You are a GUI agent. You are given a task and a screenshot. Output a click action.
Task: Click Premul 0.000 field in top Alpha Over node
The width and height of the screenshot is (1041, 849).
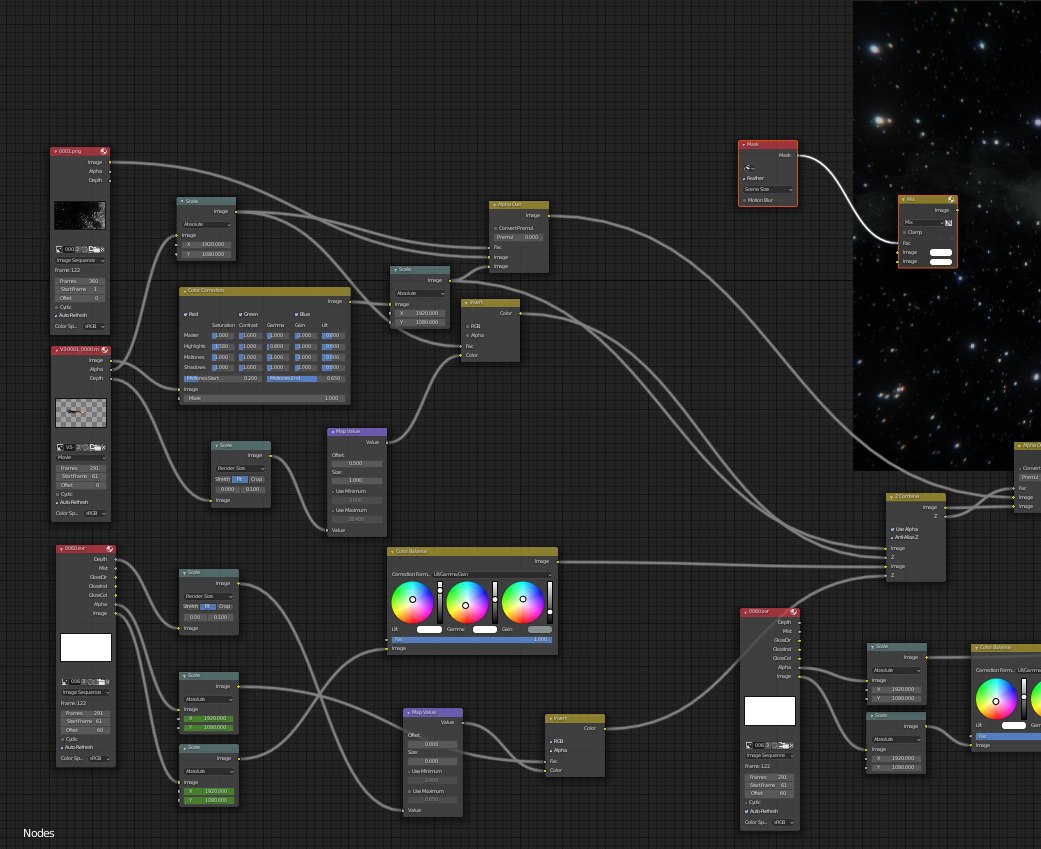[518, 237]
